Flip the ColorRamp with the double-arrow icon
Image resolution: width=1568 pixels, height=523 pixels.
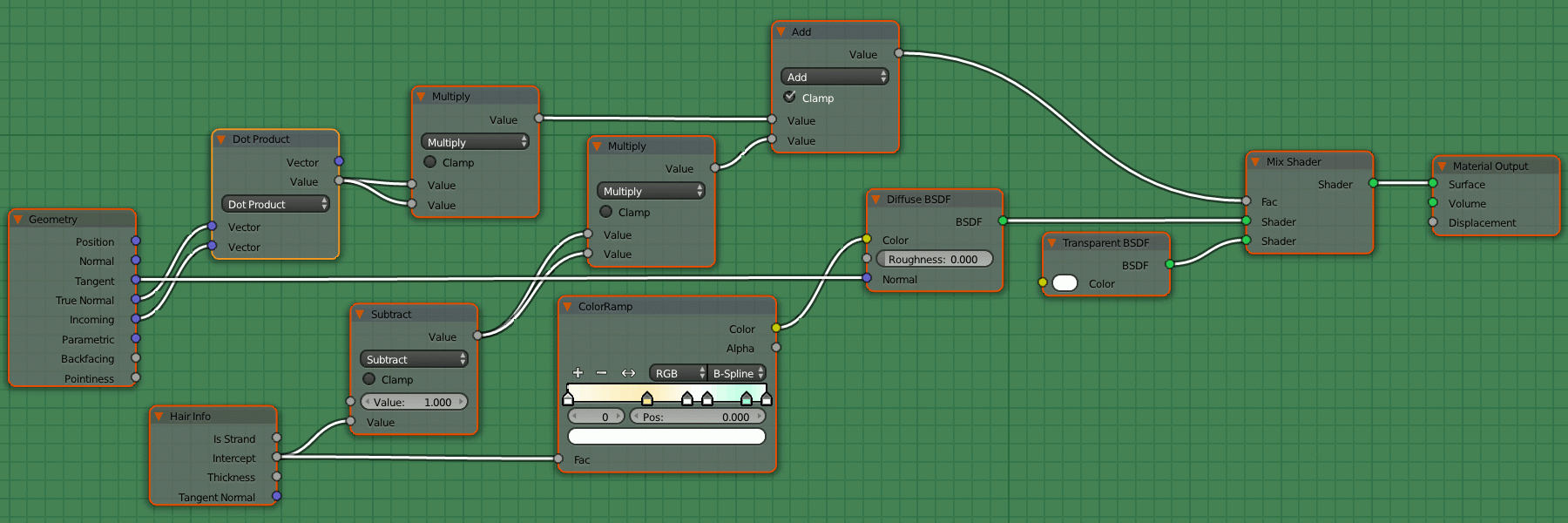pyautogui.click(x=628, y=372)
